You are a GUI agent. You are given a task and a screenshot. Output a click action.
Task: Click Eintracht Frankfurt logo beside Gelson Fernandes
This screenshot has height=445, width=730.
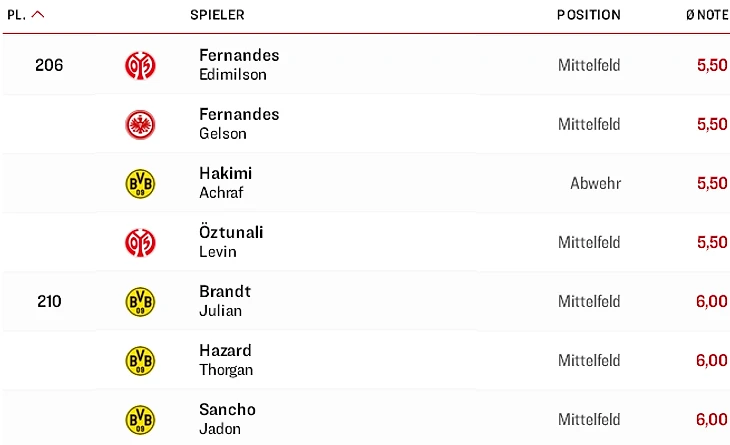click(x=140, y=125)
